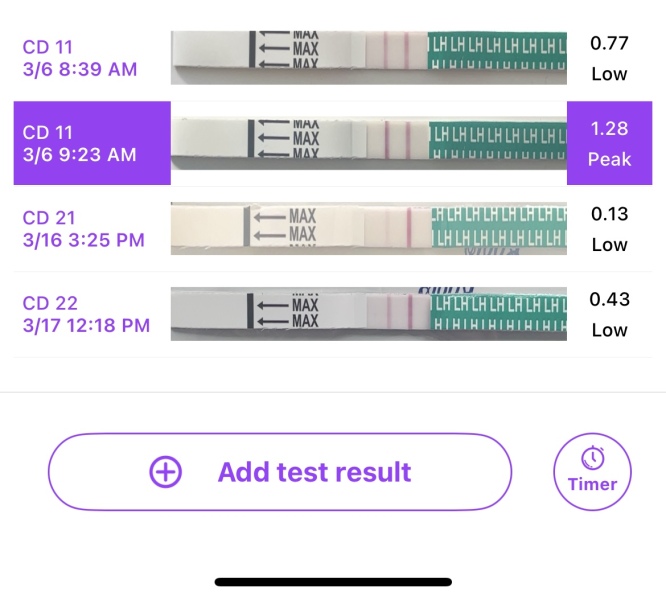View the CD 21 test strip image
Image resolution: width=666 pixels, height=600 pixels.
[x=368, y=229]
